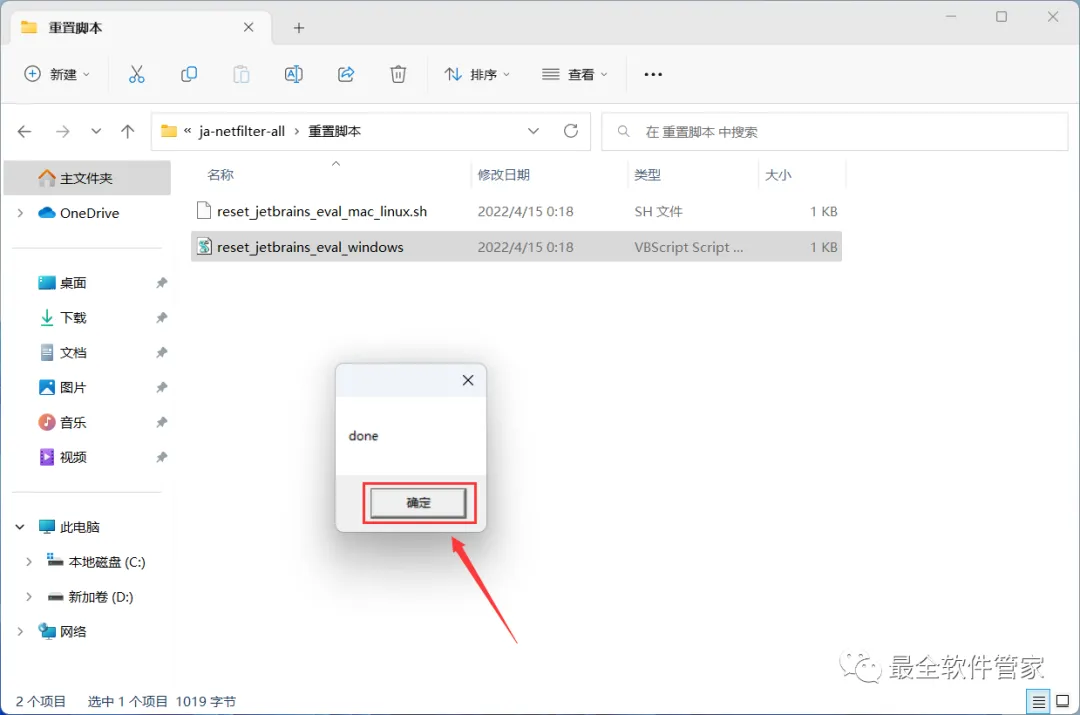
Task: Sort by 大小 column header
Action: pos(778,175)
